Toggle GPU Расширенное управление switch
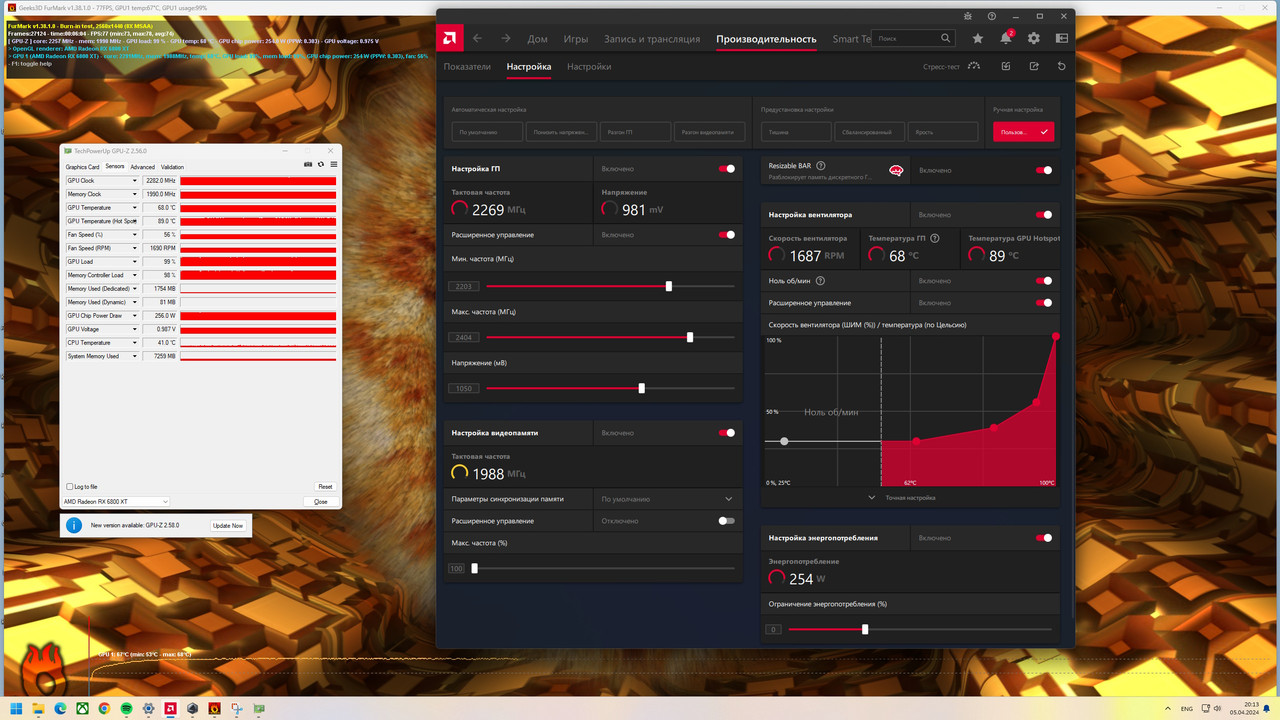1280x720 pixels. (727, 235)
